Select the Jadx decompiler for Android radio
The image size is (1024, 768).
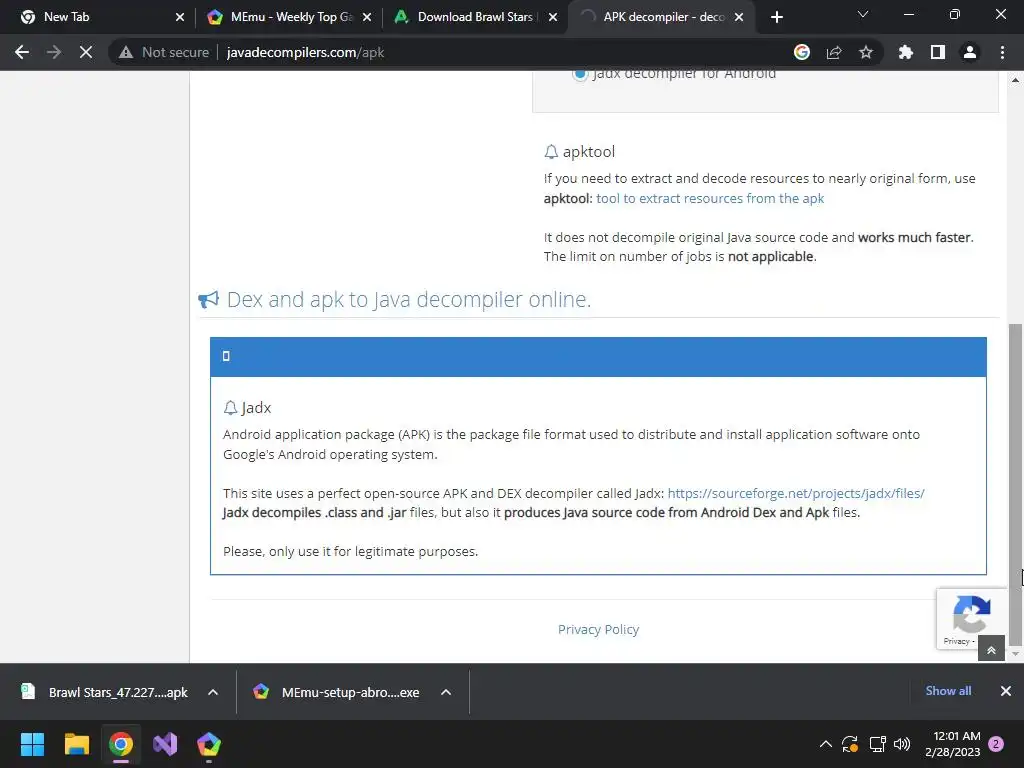click(580, 74)
